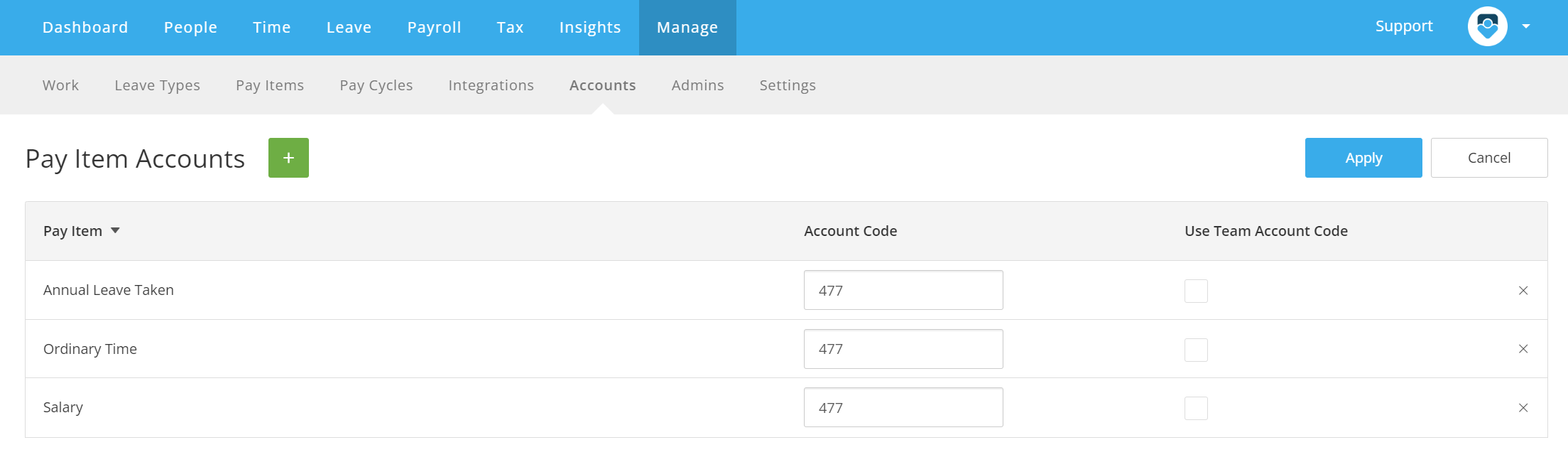Go to the Payroll section
1568x462 pixels.
434,27
